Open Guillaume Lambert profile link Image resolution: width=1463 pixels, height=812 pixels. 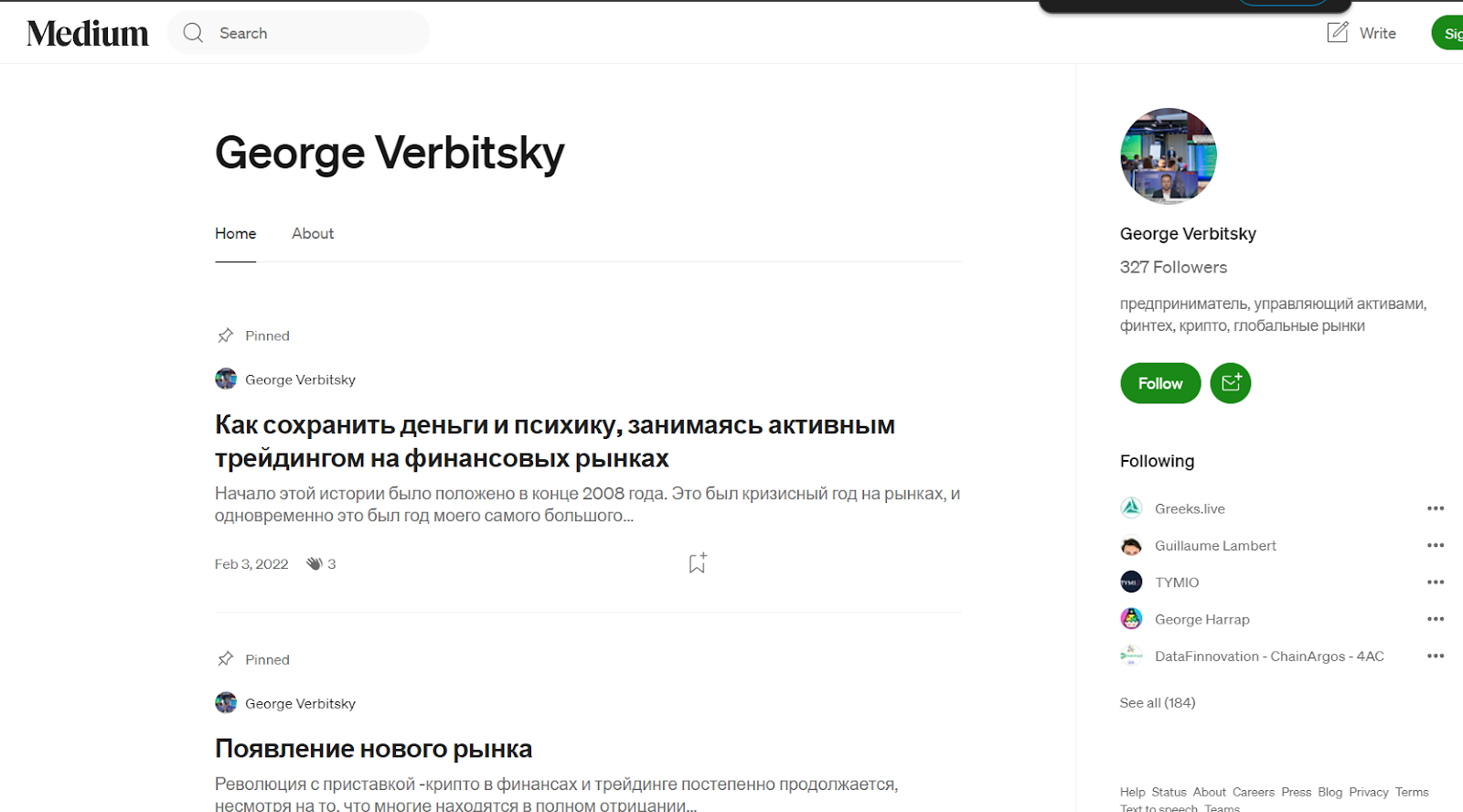click(x=1215, y=546)
